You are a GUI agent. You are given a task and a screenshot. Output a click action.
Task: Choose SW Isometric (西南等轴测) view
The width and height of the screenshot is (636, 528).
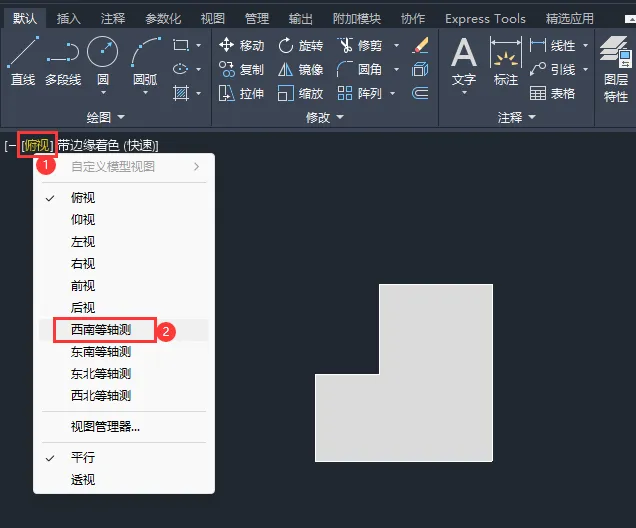(x=124, y=330)
